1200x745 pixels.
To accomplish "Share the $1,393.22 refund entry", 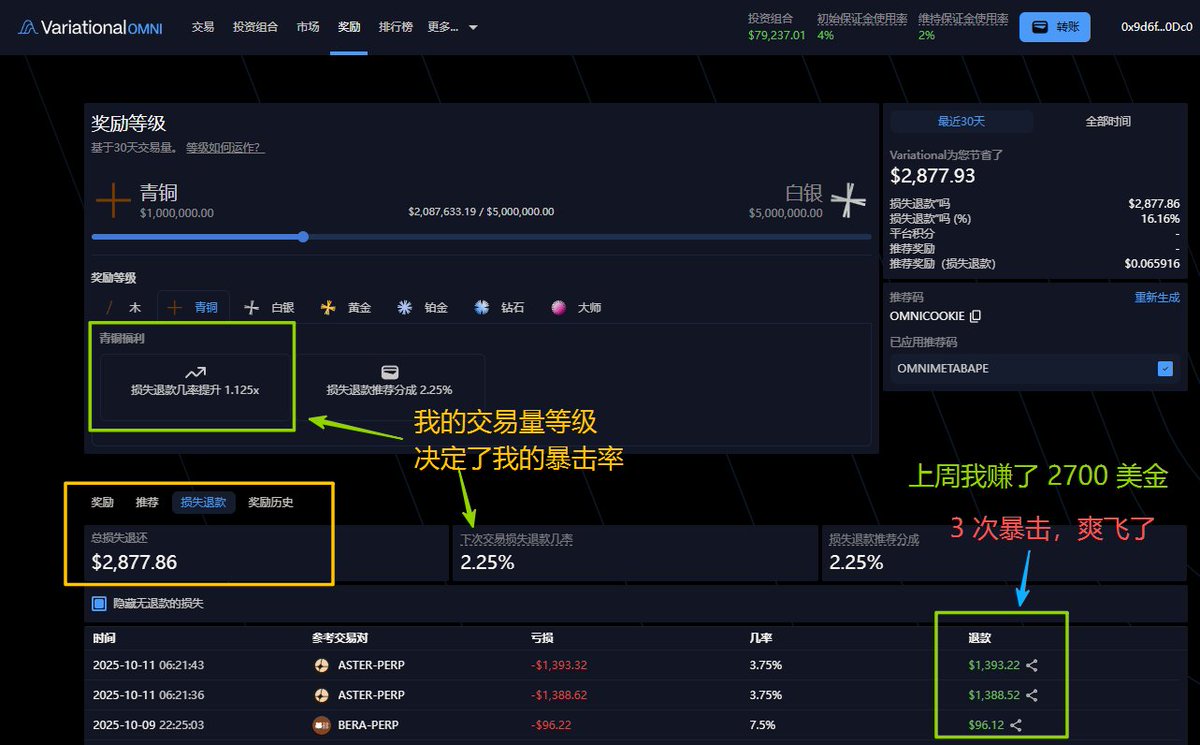I will tap(1033, 665).
